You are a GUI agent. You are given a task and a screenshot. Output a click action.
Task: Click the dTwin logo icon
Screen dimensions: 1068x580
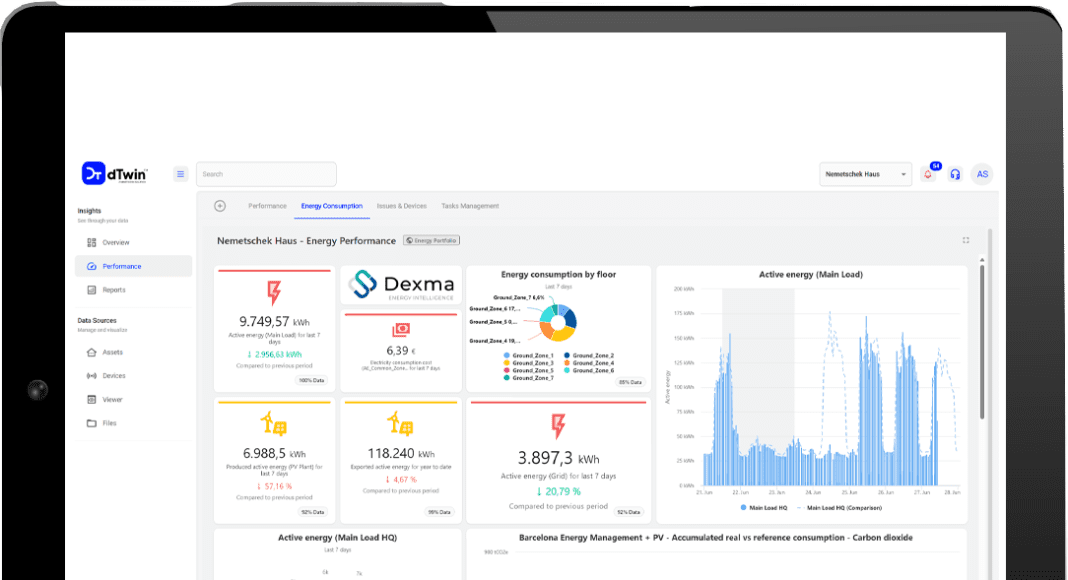click(x=94, y=173)
